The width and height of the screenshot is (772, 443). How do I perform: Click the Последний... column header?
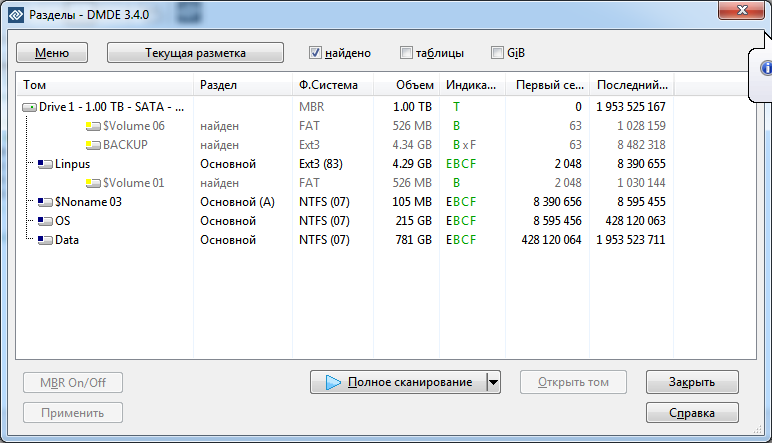pos(632,85)
